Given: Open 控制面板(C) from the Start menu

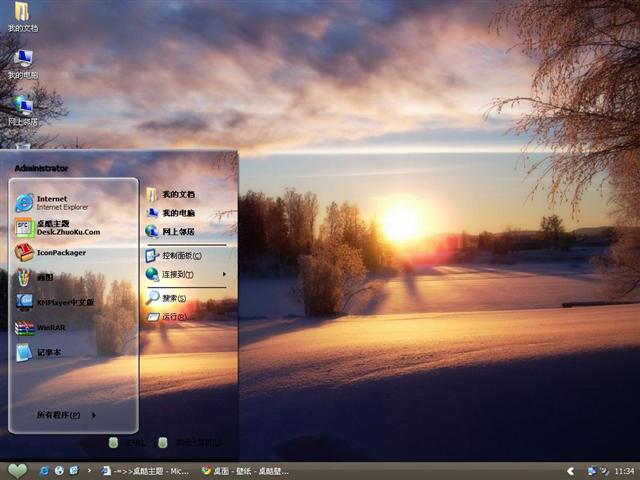Looking at the screenshot, I should [x=180, y=255].
